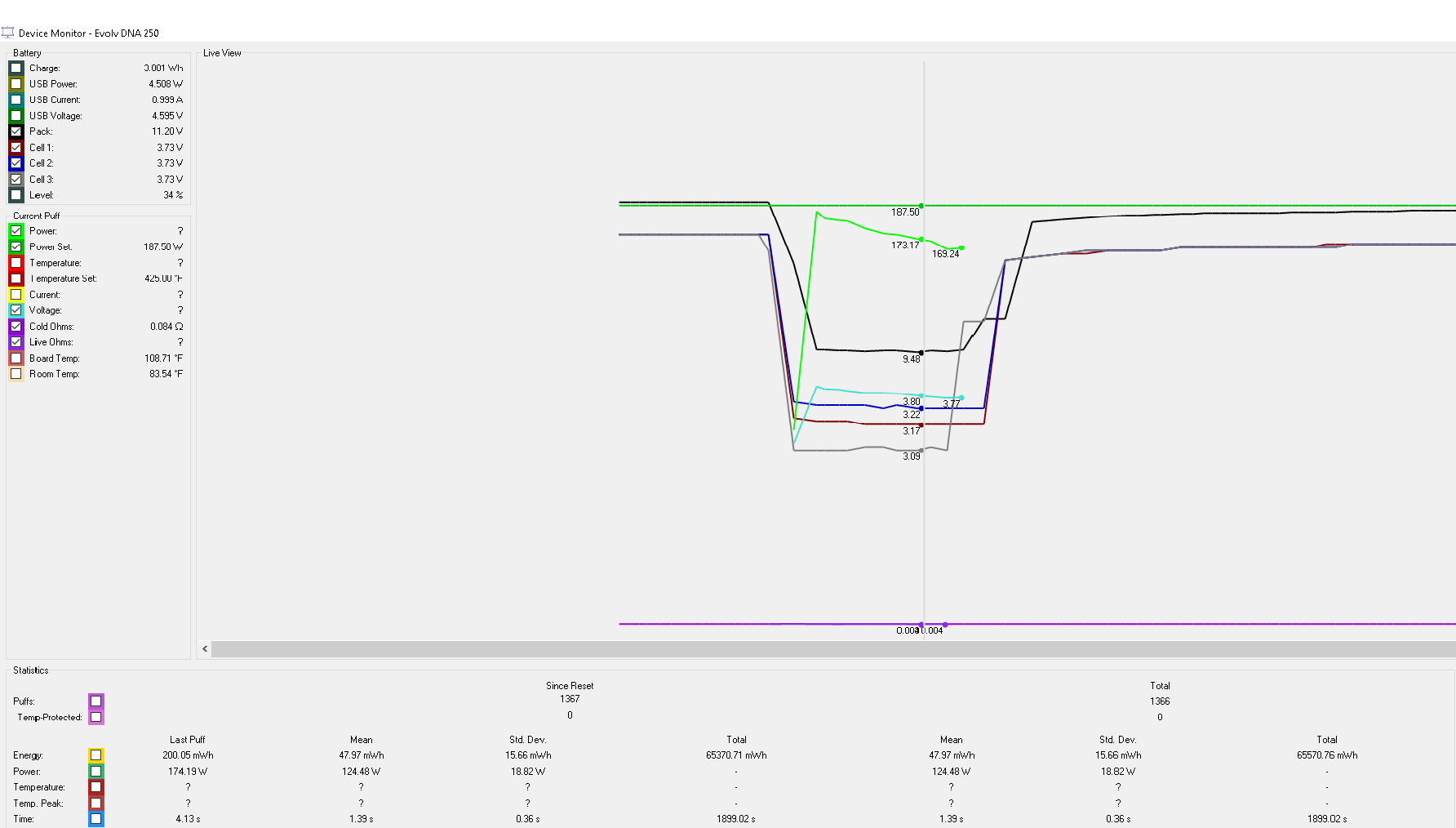Enable the battery Level checkbox

click(x=16, y=195)
